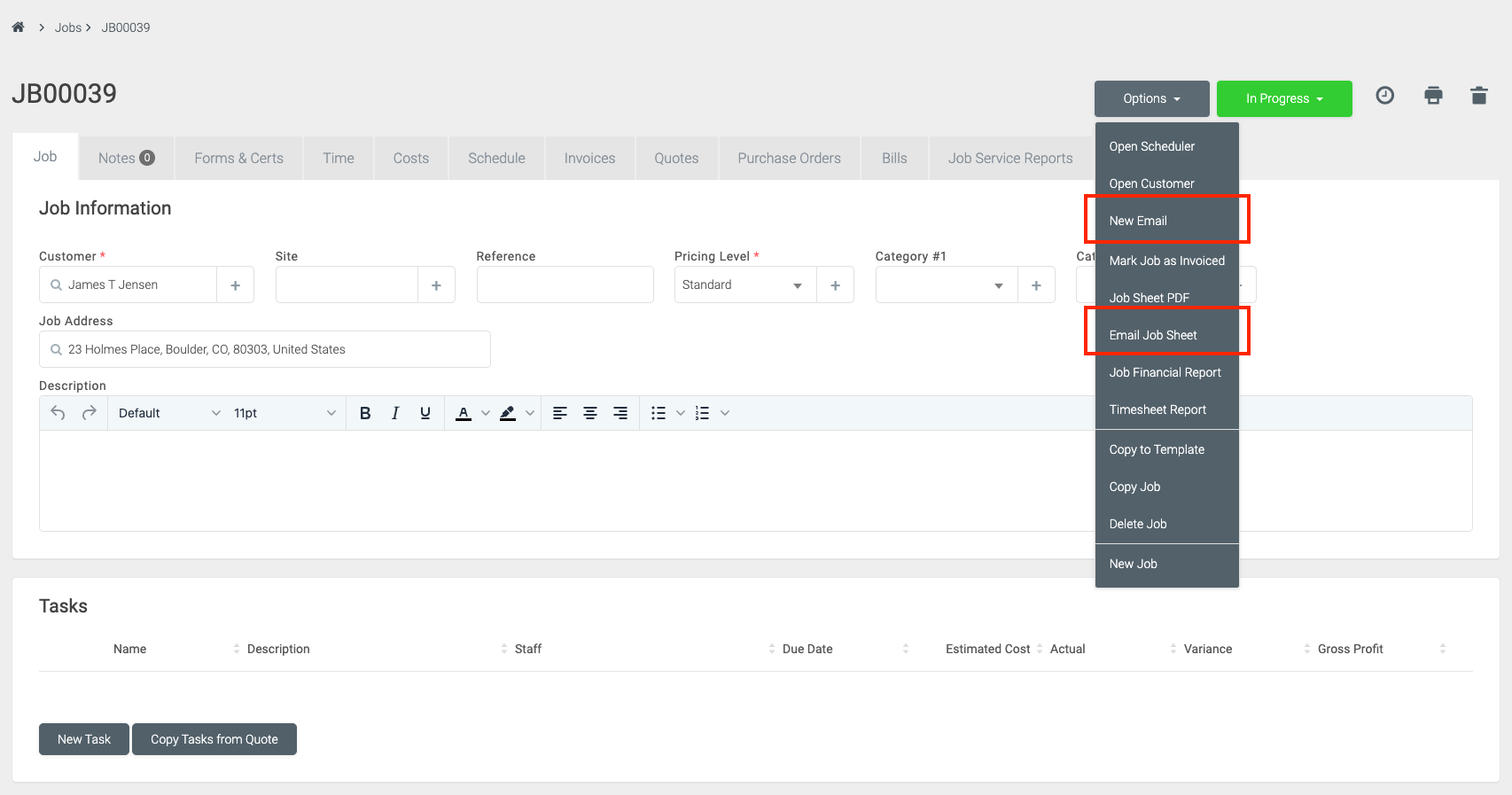Open the Bills tab

pyautogui.click(x=894, y=158)
